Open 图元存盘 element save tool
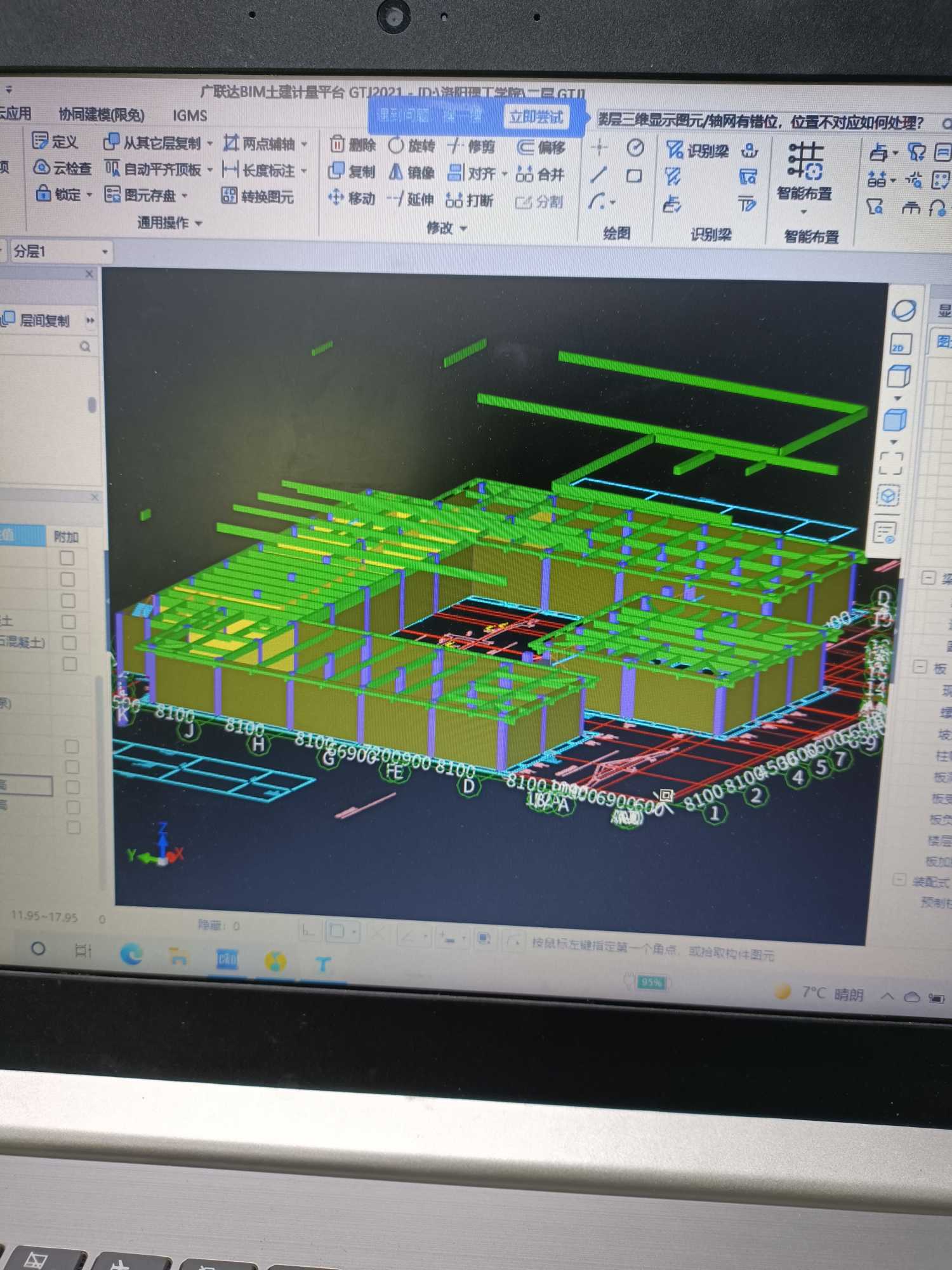Viewport: 952px width, 1270px height. 140,195
